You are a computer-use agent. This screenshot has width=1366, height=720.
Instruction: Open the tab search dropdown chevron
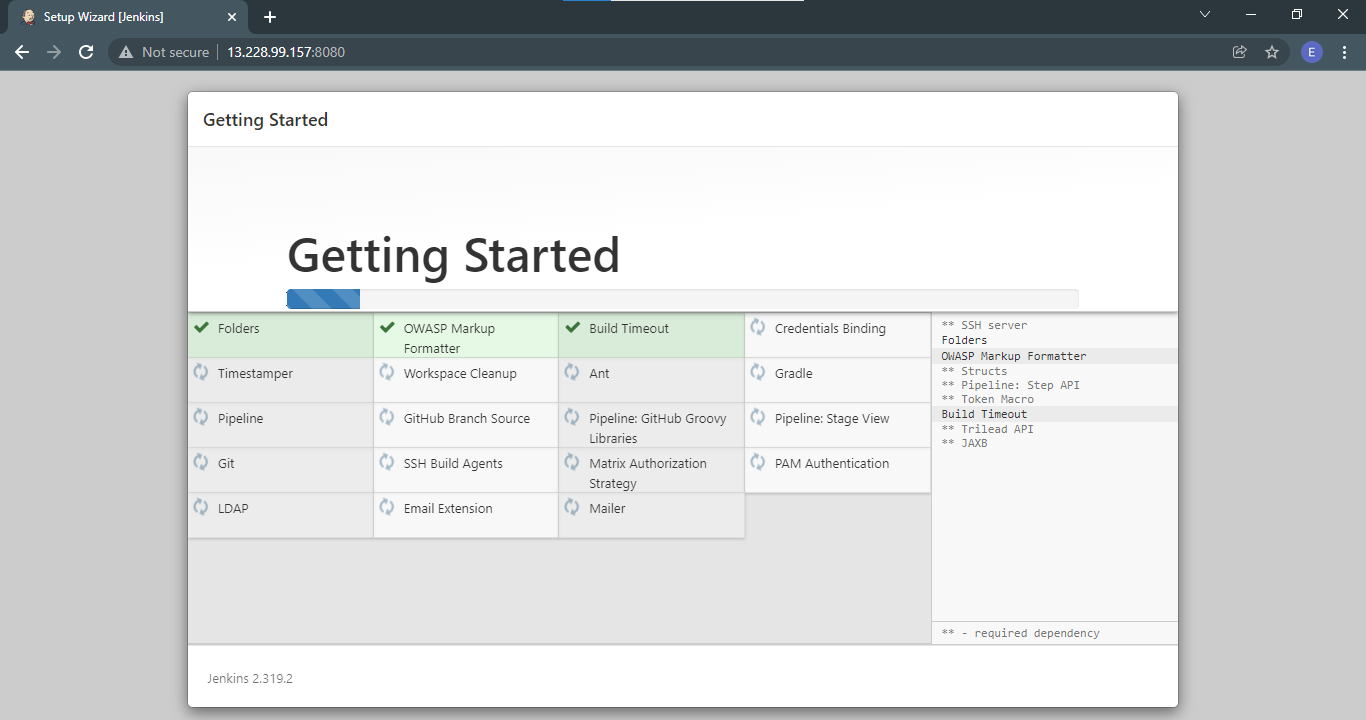pyautogui.click(x=1205, y=15)
